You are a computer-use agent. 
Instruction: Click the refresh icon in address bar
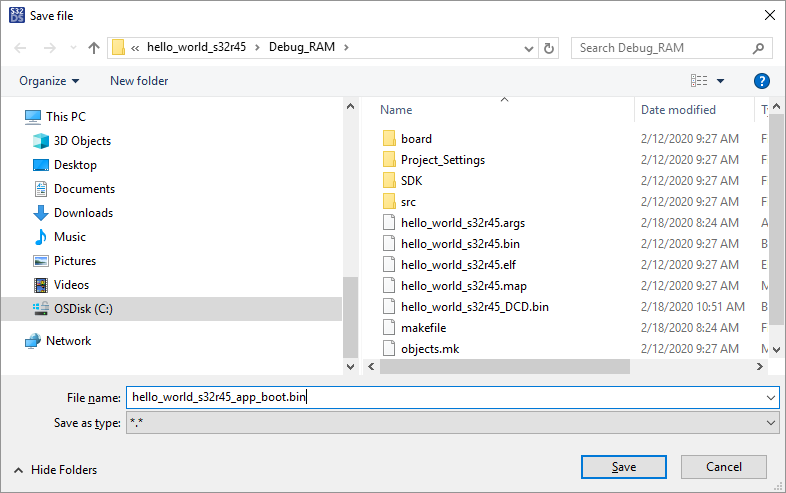point(549,47)
